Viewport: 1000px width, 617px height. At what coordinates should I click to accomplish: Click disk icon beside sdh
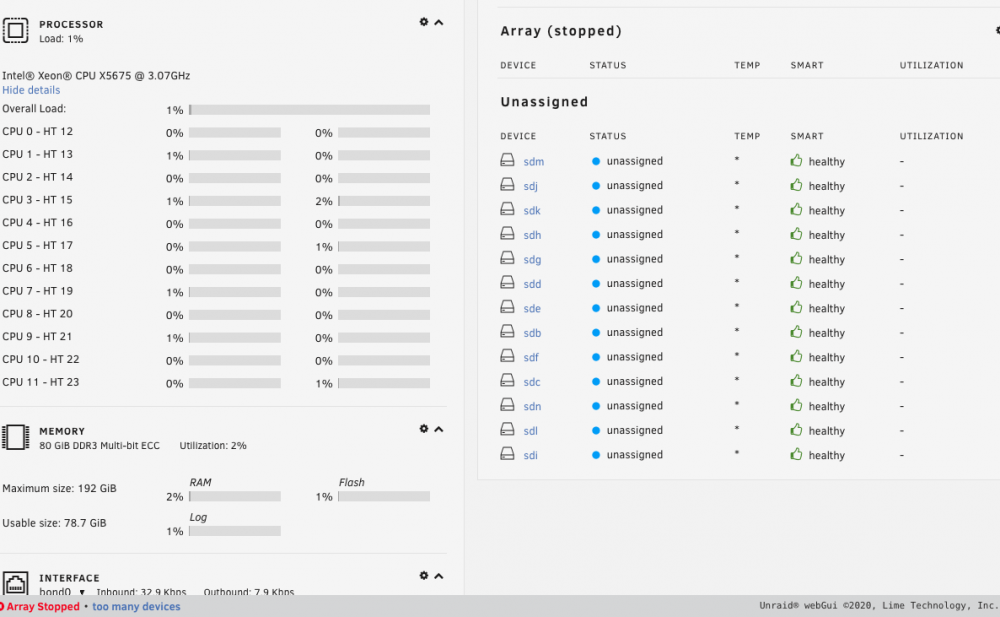(x=507, y=233)
